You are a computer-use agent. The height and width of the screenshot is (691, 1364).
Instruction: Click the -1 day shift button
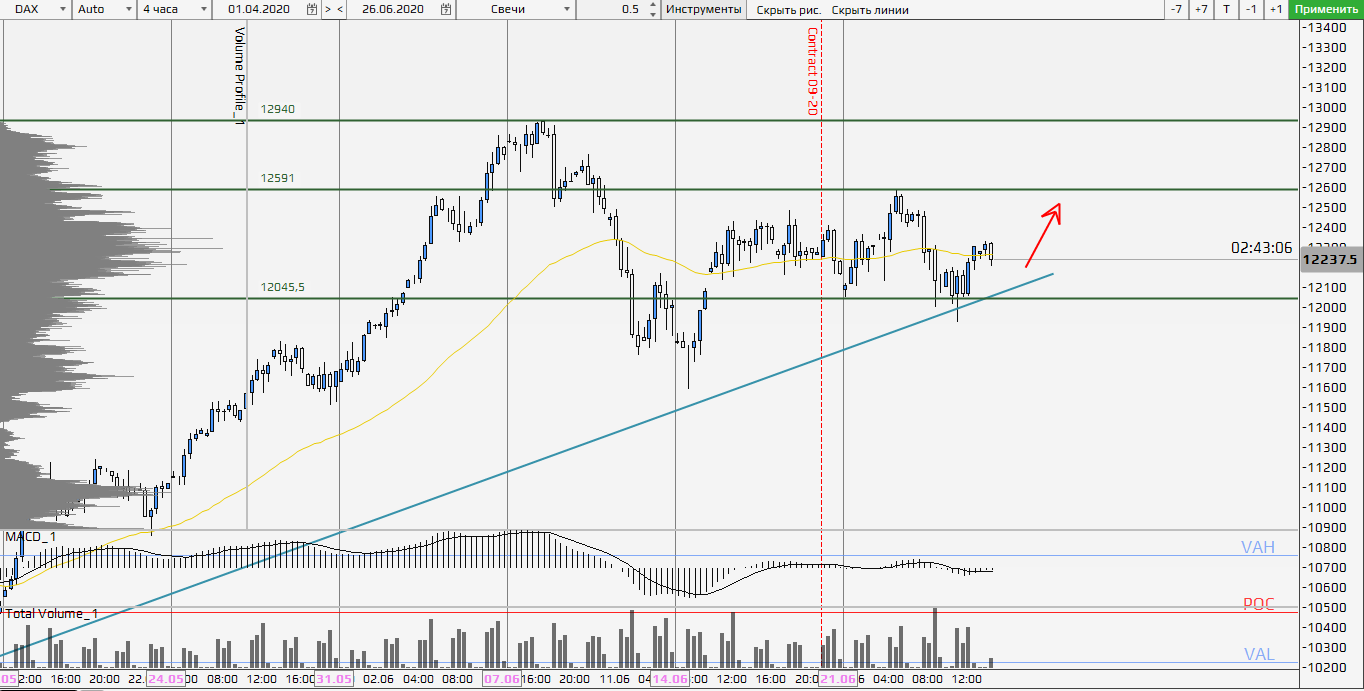[x=1251, y=9]
